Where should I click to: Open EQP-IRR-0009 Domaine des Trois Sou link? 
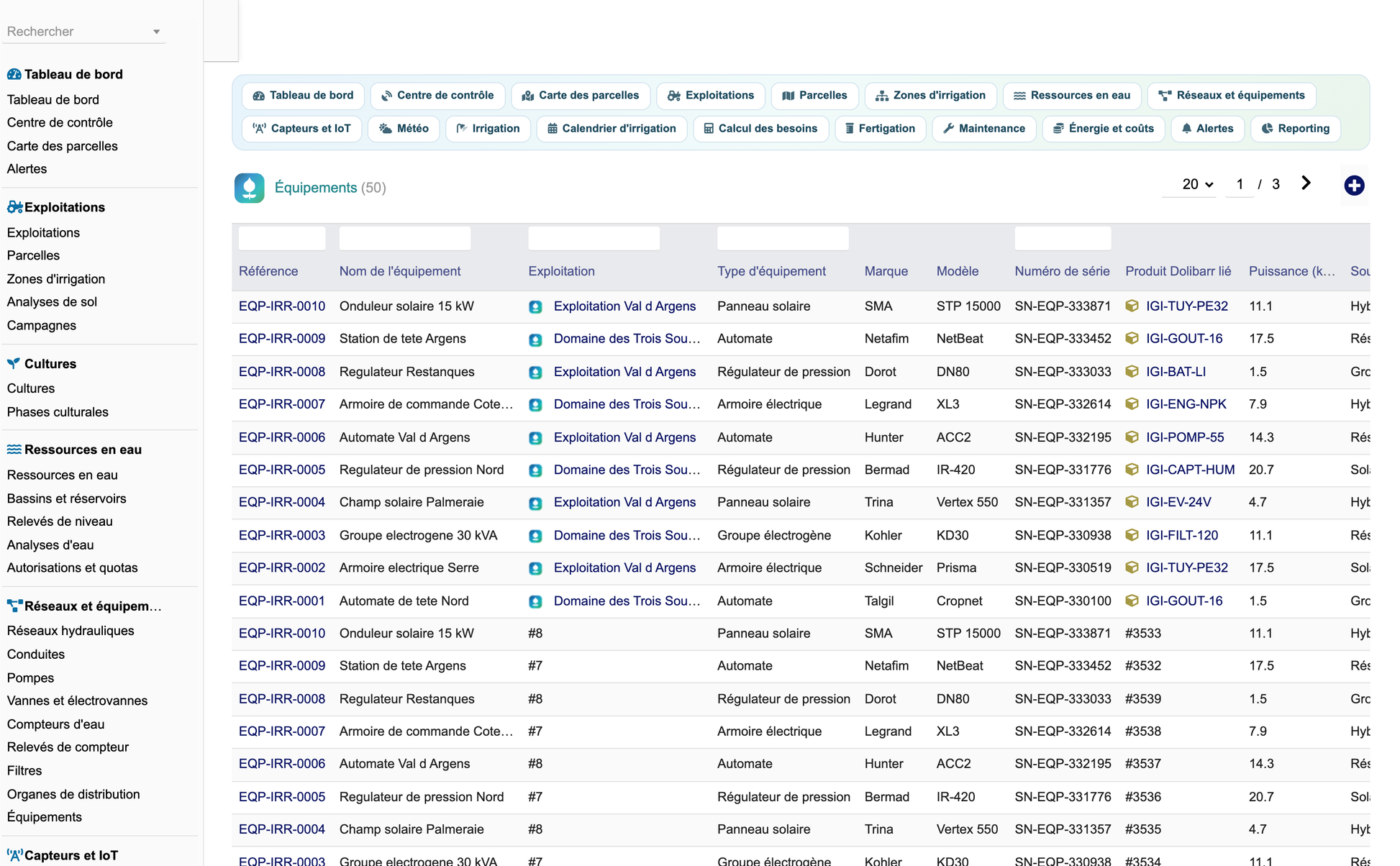627,339
